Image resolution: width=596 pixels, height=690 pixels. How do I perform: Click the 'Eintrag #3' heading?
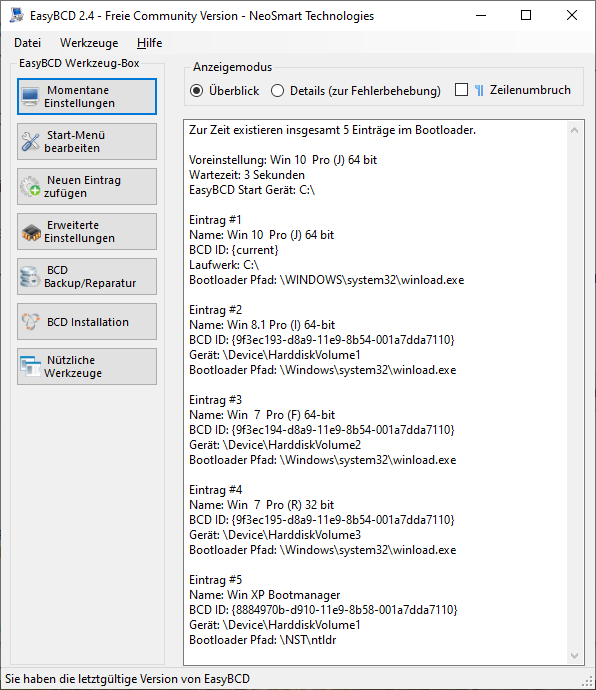click(x=216, y=400)
